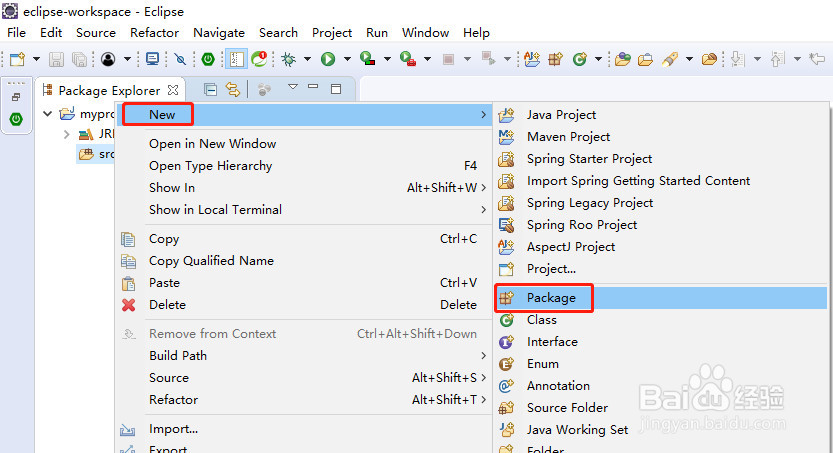Click the New Java Class toolbar icon
The height and width of the screenshot is (453, 833).
(x=580, y=59)
